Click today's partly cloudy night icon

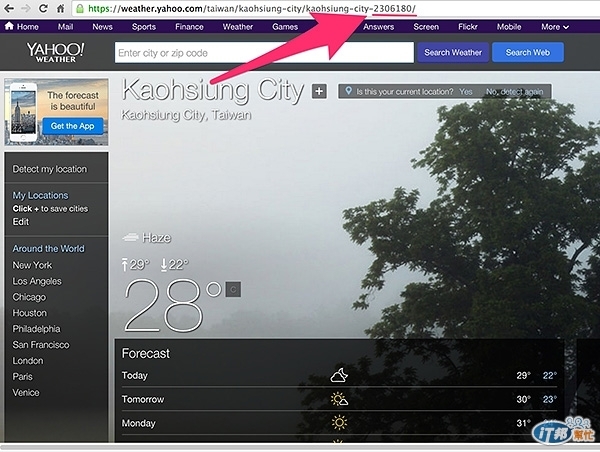[339, 375]
